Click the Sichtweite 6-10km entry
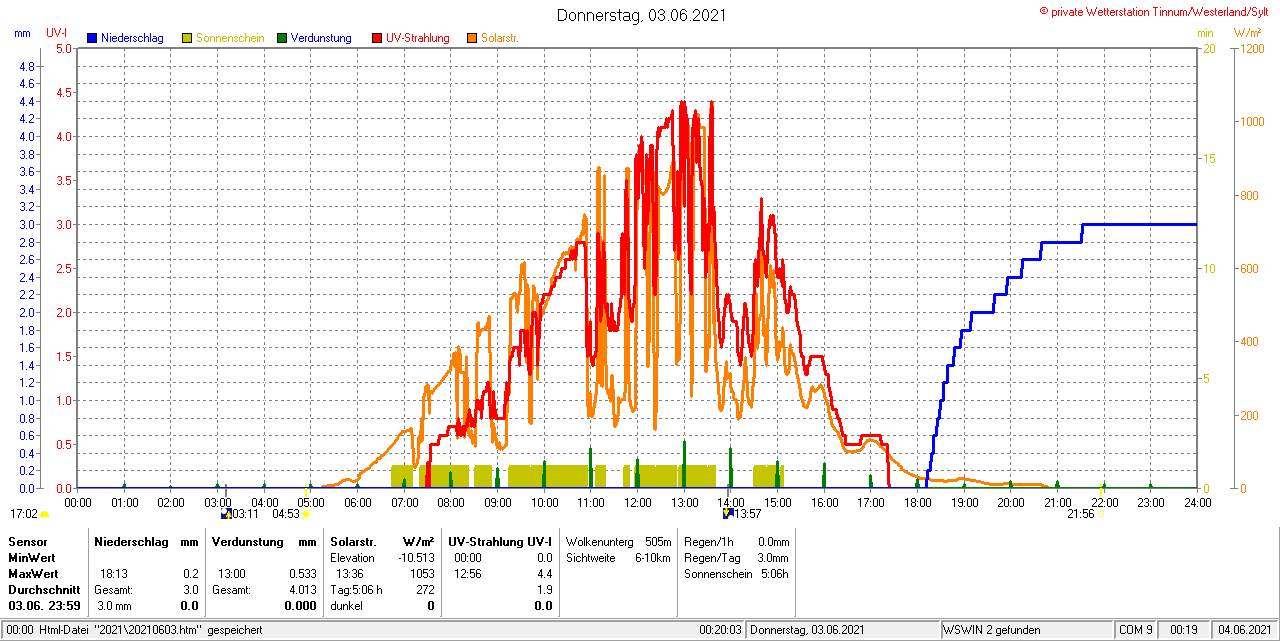The height and width of the screenshot is (641, 1280). click(618, 557)
